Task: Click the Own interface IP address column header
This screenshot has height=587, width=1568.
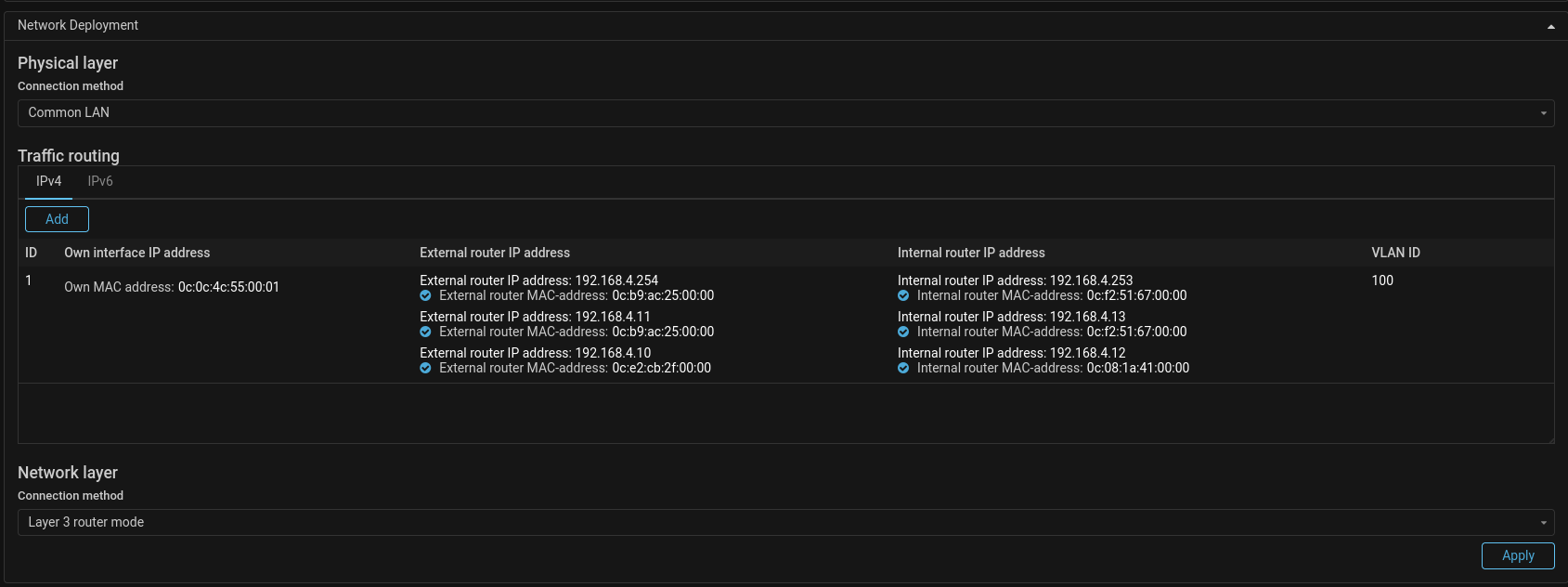Action: [x=136, y=253]
